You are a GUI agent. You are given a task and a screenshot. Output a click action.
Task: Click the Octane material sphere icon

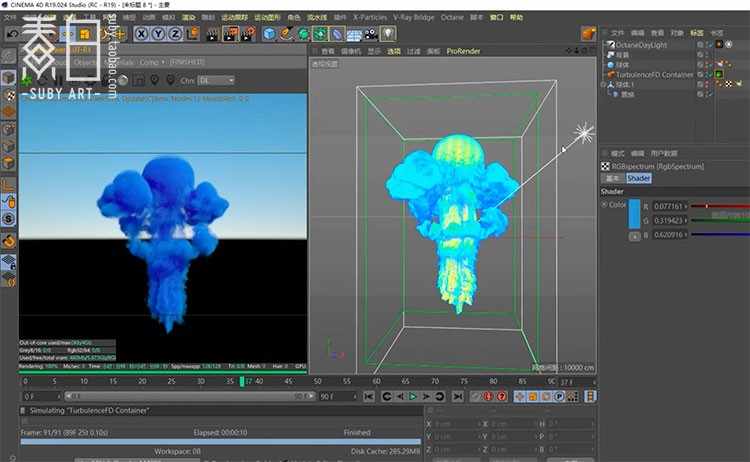coord(123,80)
